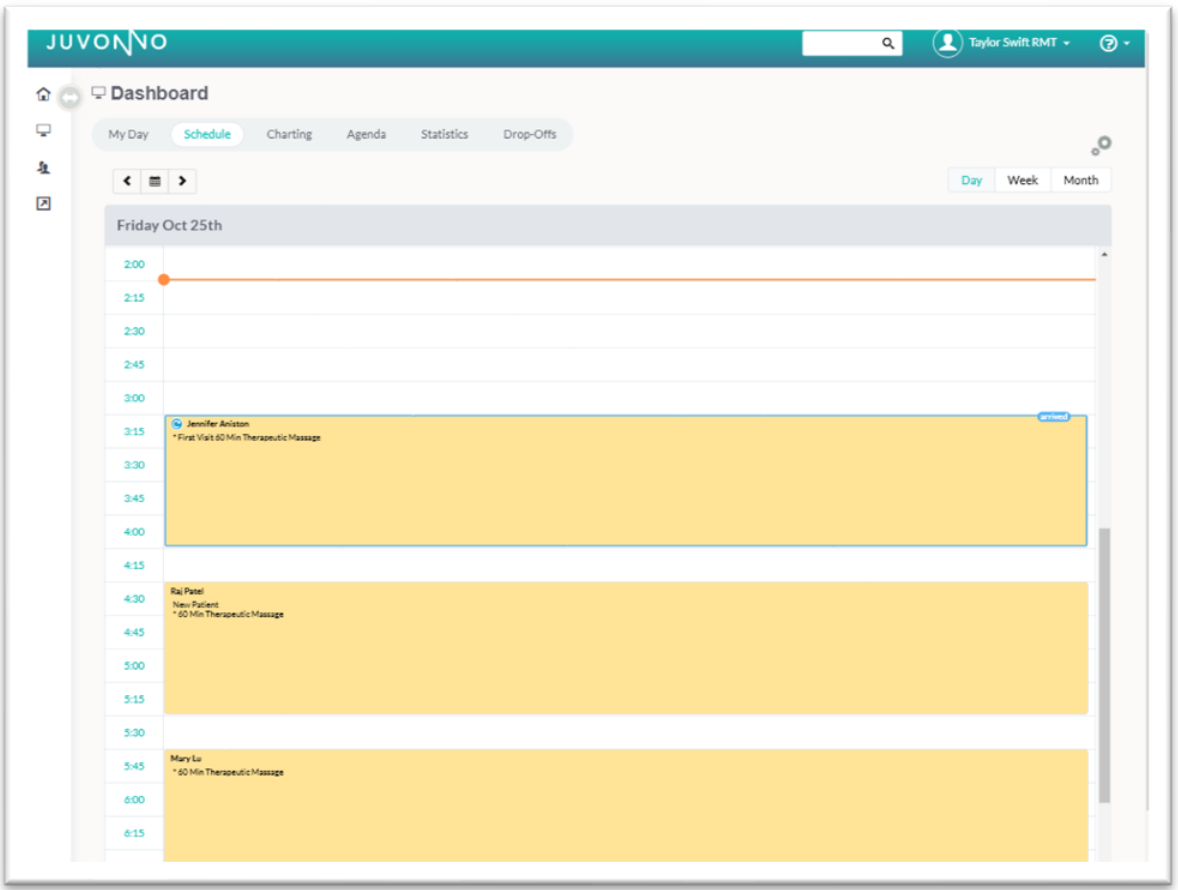Open schedule settings gears icon
Screen dimensions: 1178x890
(1101, 146)
